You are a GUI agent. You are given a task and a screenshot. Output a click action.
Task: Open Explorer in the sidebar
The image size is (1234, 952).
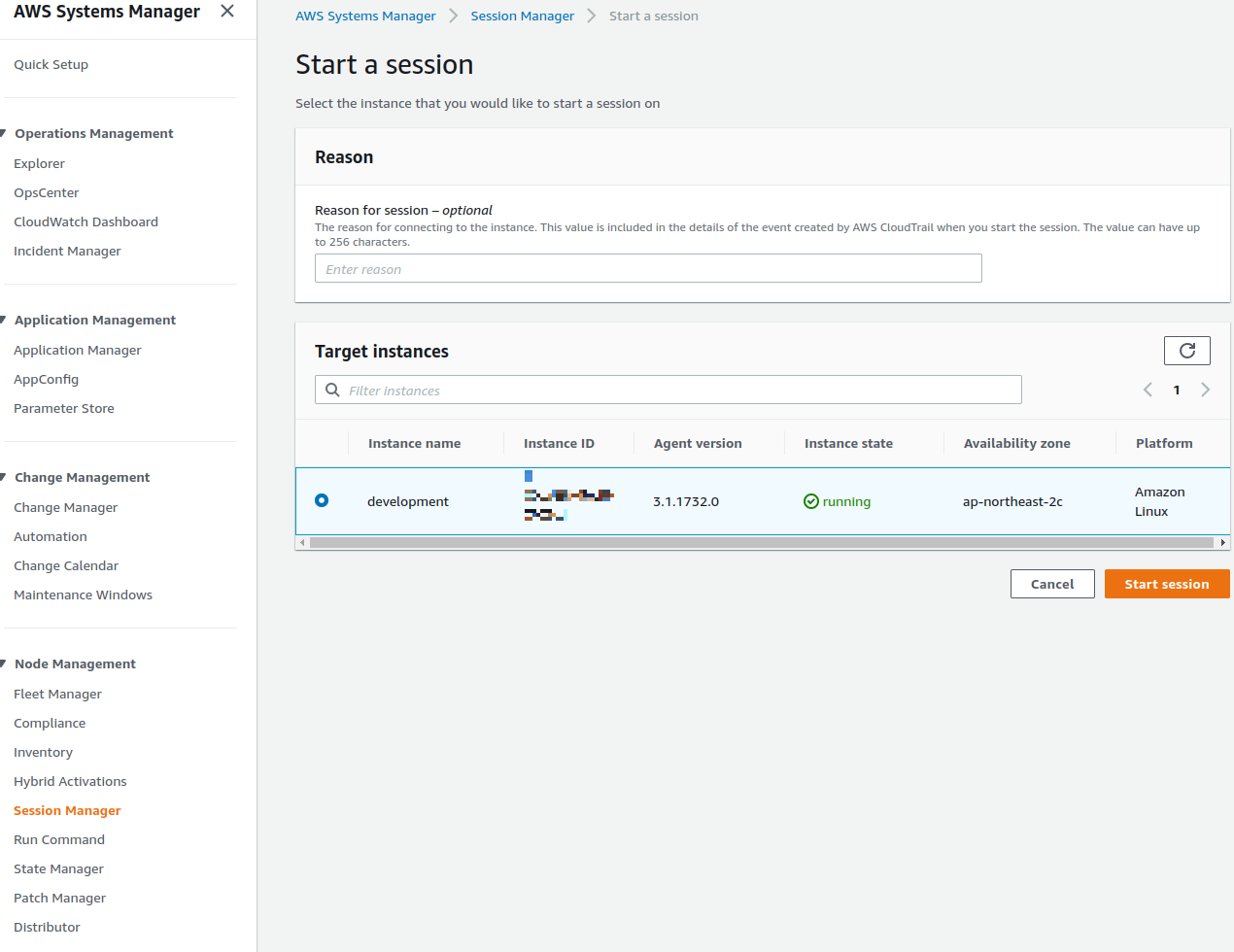tap(39, 163)
